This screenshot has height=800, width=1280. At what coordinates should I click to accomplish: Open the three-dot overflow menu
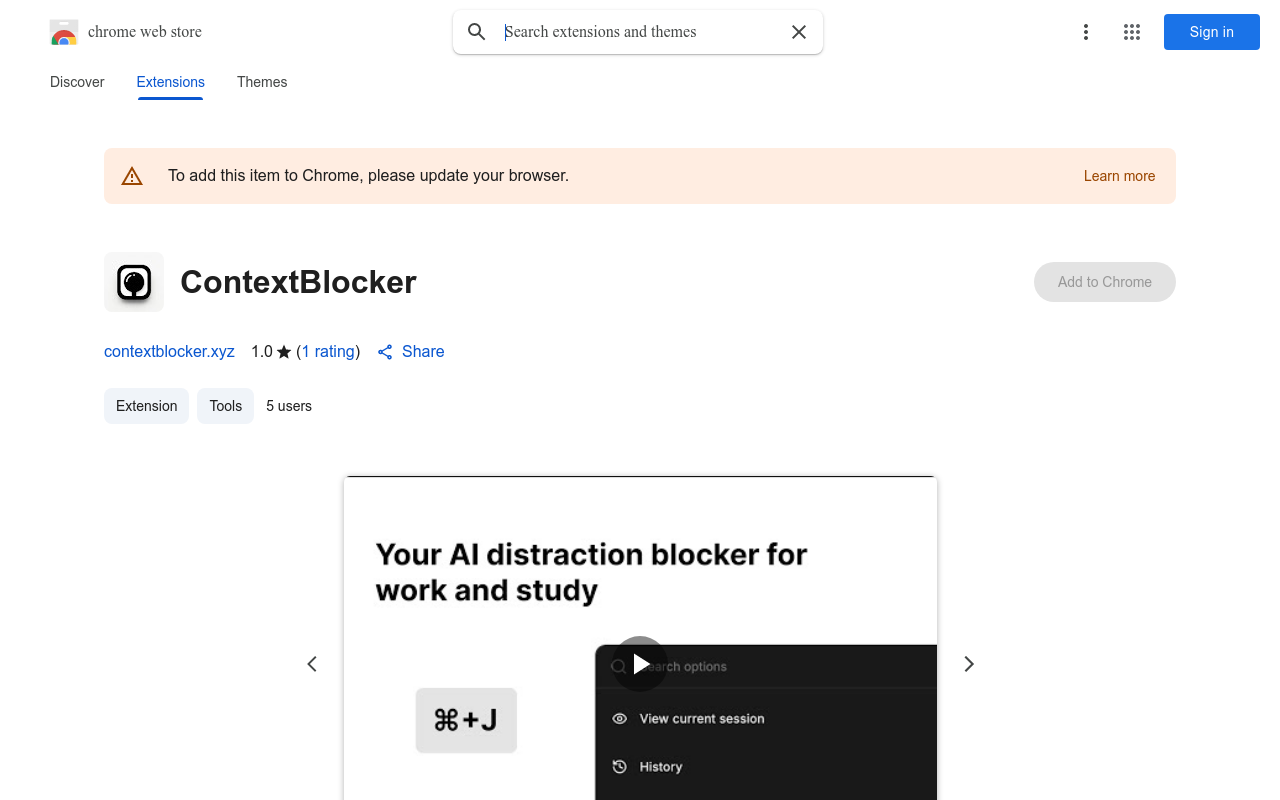[x=1086, y=32]
